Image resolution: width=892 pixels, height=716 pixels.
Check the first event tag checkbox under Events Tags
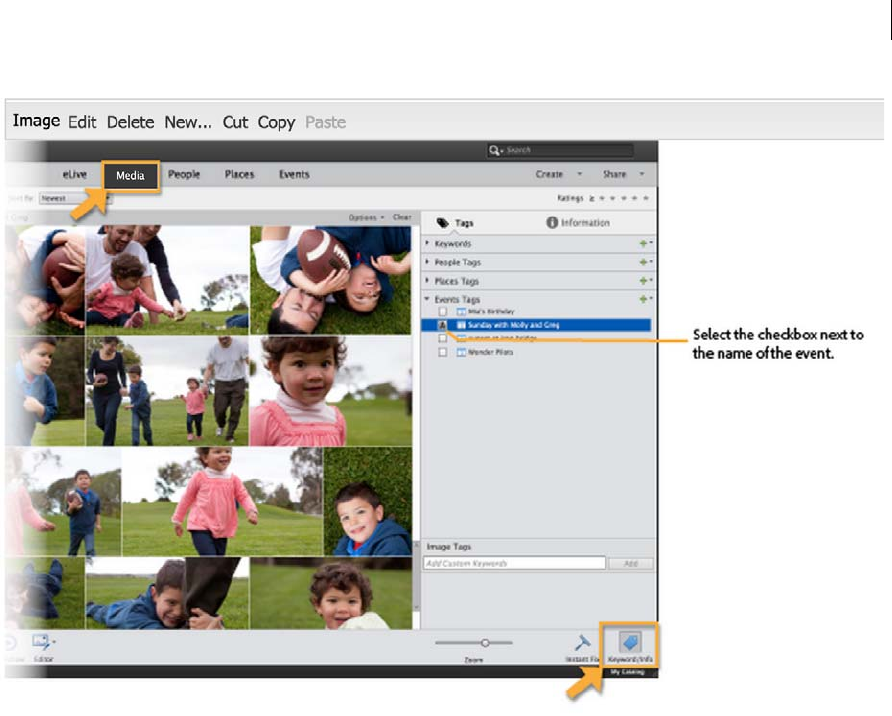(443, 312)
